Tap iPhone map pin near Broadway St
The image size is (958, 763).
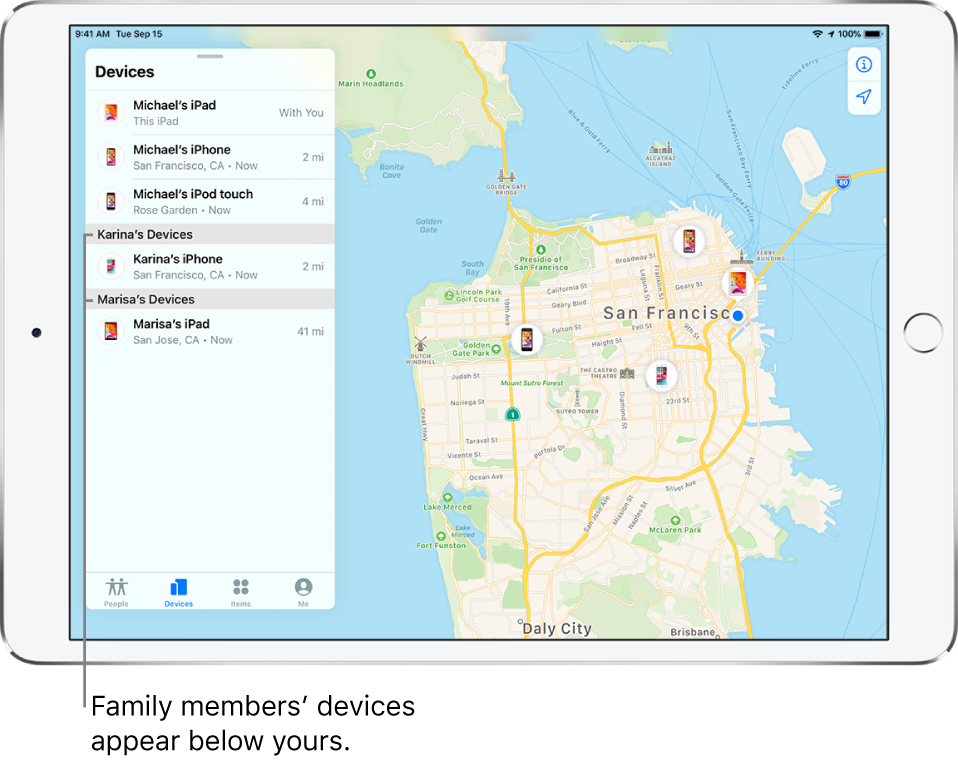(x=689, y=241)
